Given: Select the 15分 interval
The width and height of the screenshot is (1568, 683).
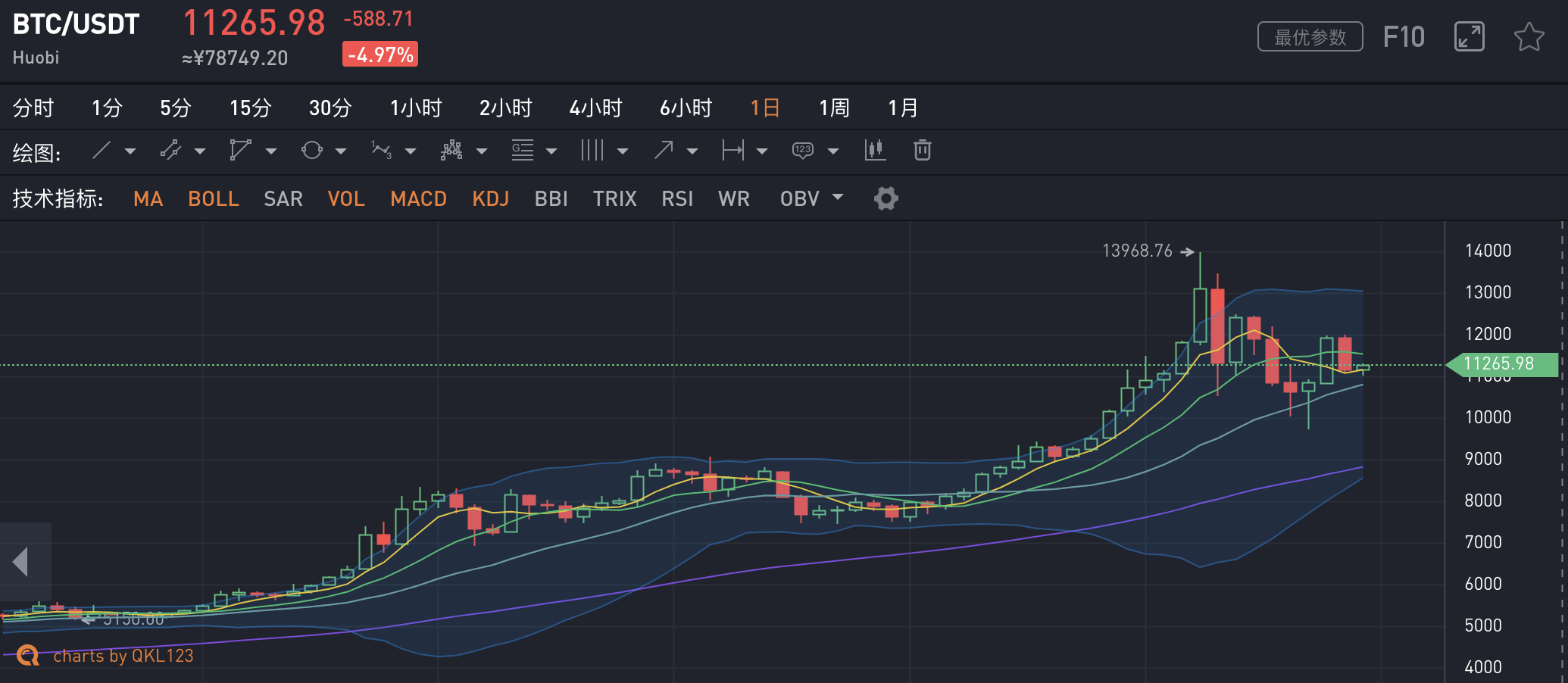Looking at the screenshot, I should (251, 108).
